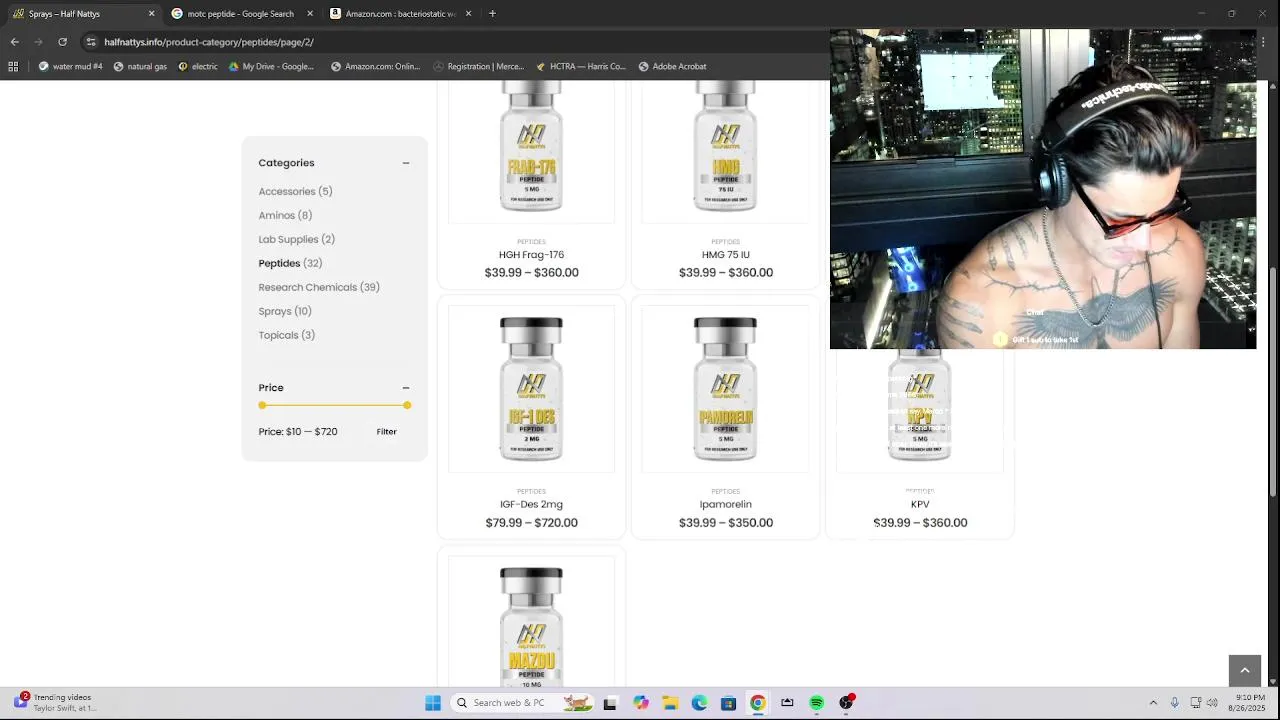Open Microsoft Edge from the taskbar
Screen dimensions: 1280x720
(699, 703)
